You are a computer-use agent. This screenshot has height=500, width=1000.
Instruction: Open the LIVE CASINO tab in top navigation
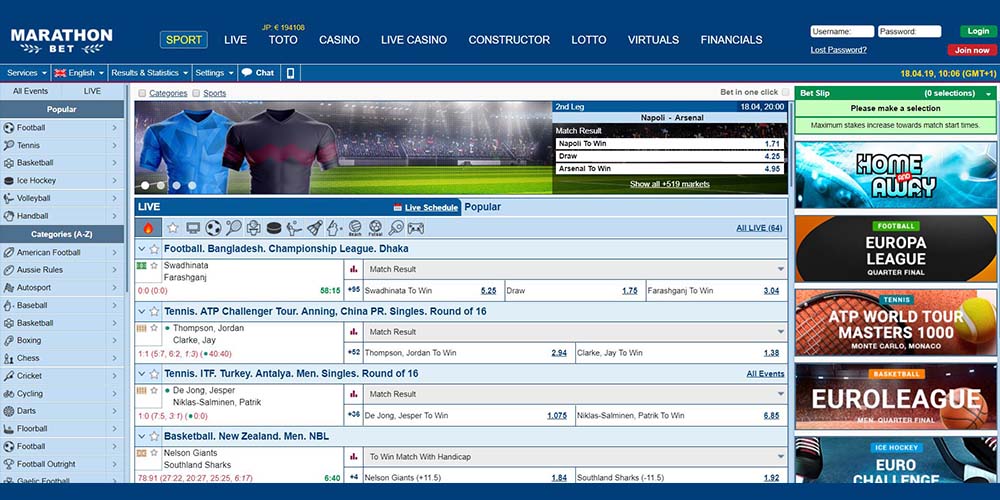tap(413, 40)
